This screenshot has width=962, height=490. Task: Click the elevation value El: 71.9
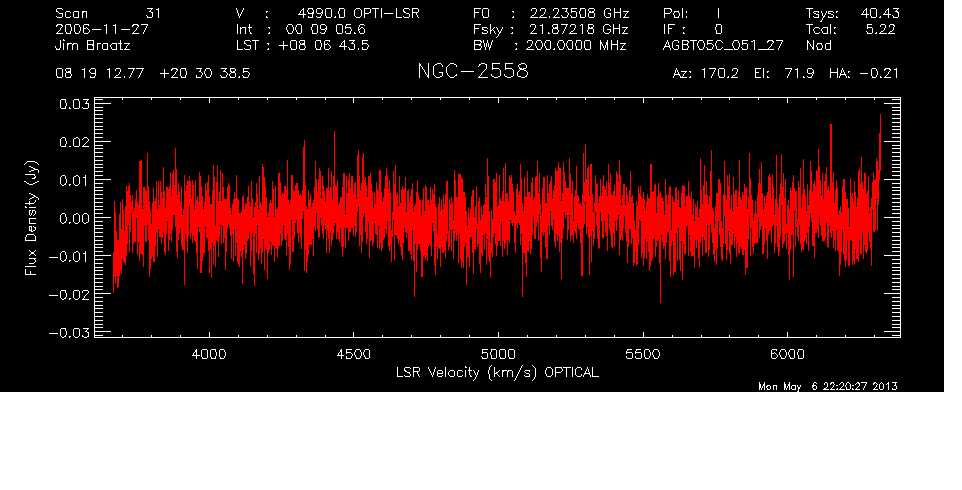[x=784, y=74]
